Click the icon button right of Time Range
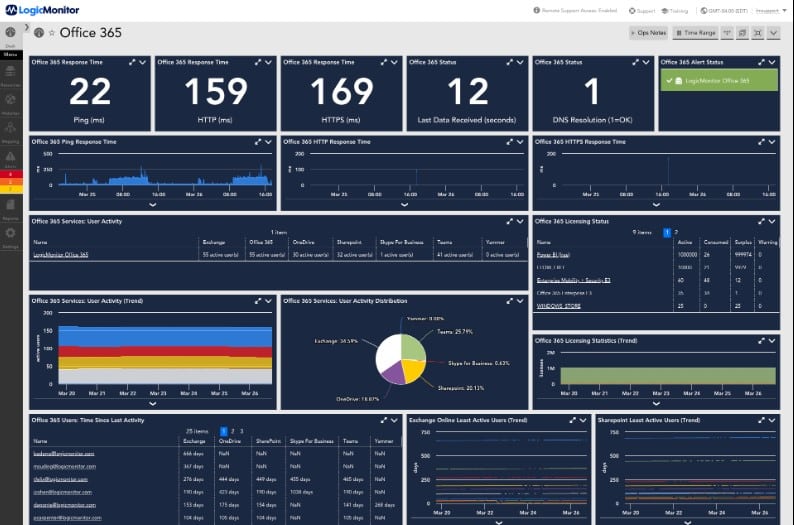Image resolution: width=794 pixels, height=525 pixels. [x=727, y=33]
